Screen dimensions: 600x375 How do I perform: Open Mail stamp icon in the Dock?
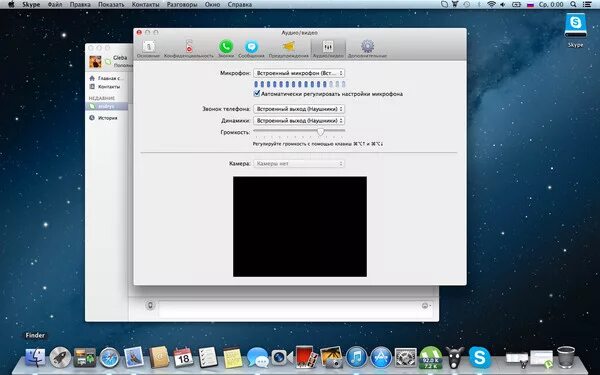coord(134,357)
